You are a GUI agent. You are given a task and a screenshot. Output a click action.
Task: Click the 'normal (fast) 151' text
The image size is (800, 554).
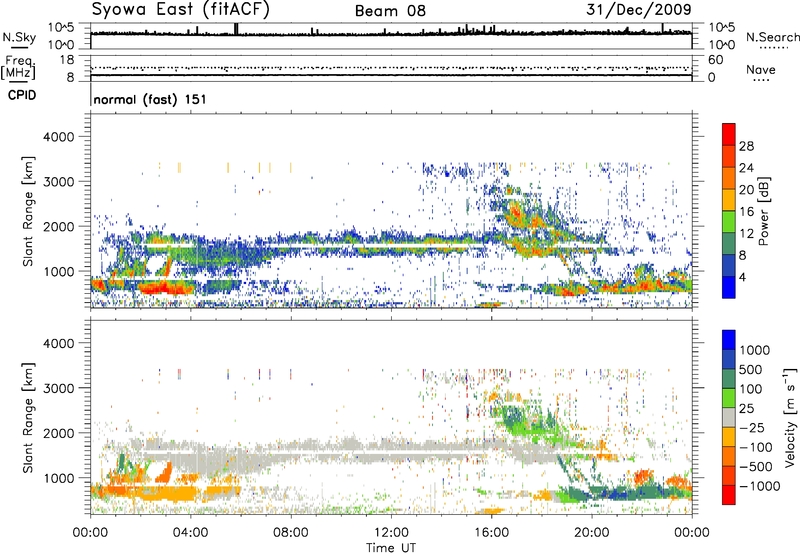150,99
